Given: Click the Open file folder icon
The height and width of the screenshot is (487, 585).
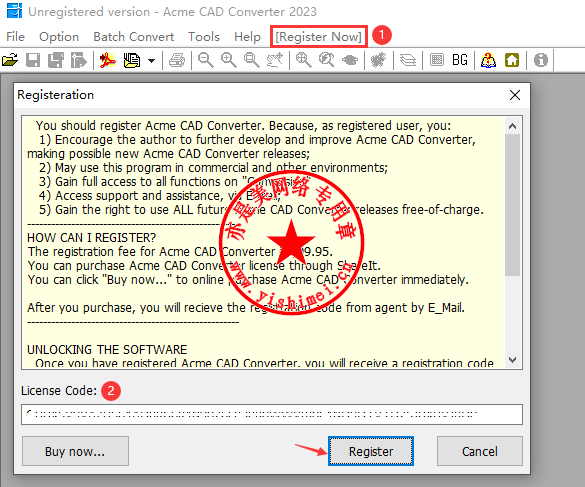Looking at the screenshot, I should (10, 60).
